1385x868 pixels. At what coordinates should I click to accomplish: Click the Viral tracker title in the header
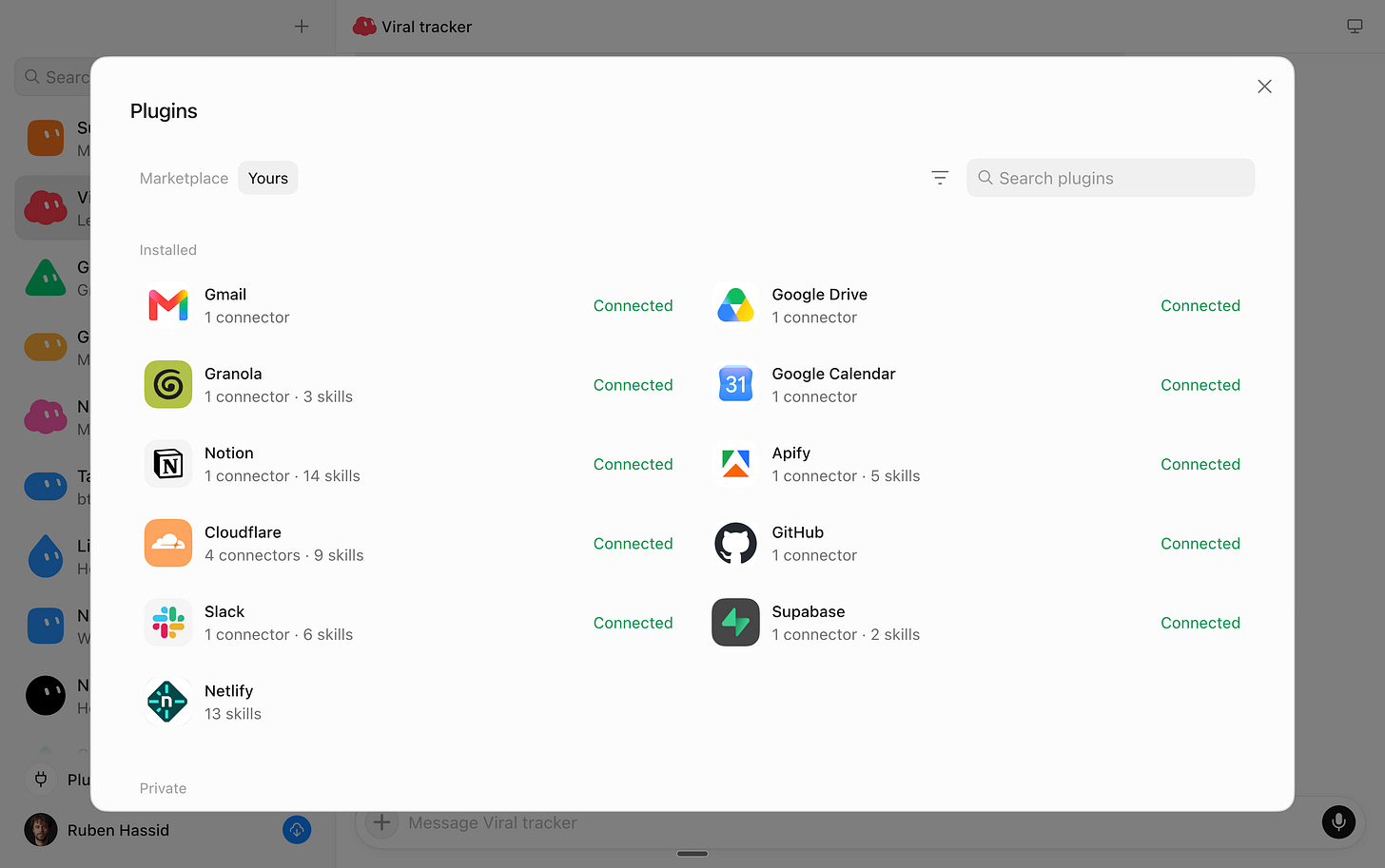coord(426,27)
